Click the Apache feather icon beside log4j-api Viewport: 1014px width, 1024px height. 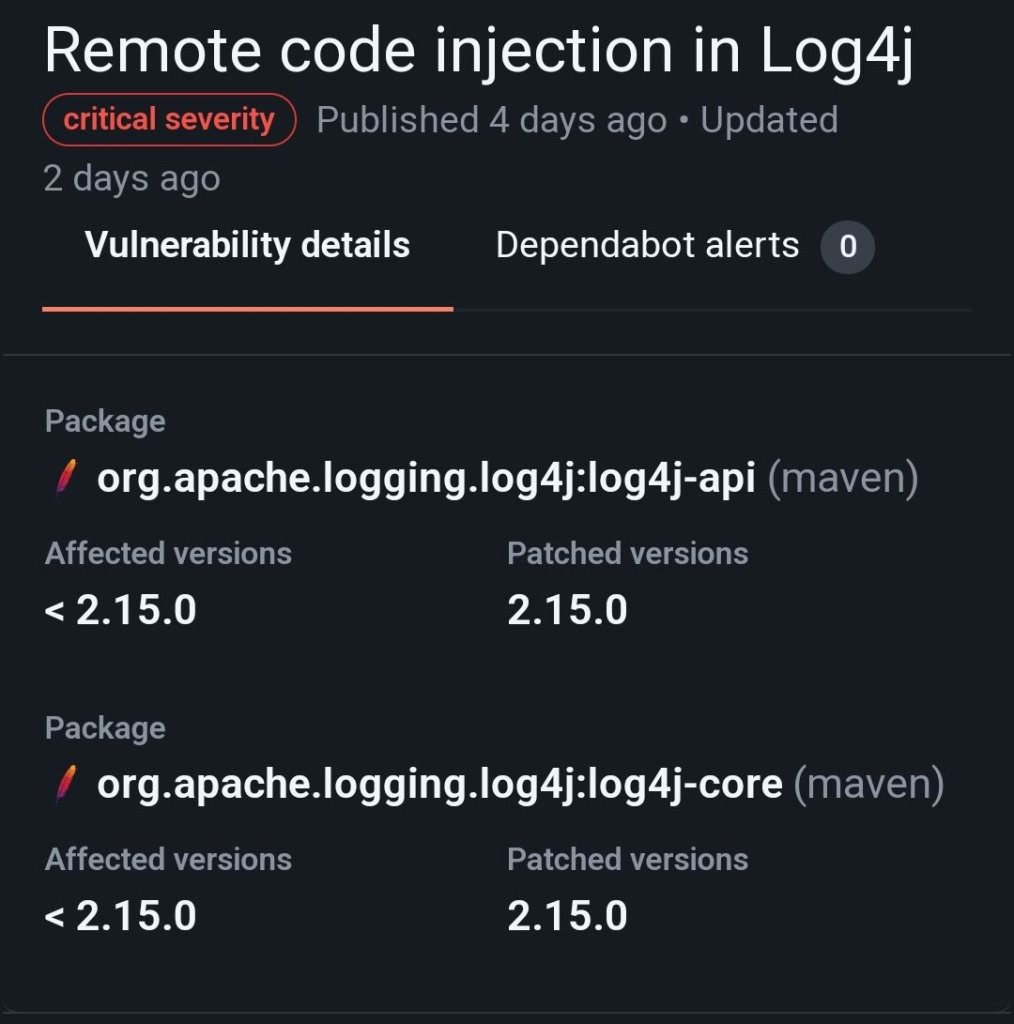[63, 480]
